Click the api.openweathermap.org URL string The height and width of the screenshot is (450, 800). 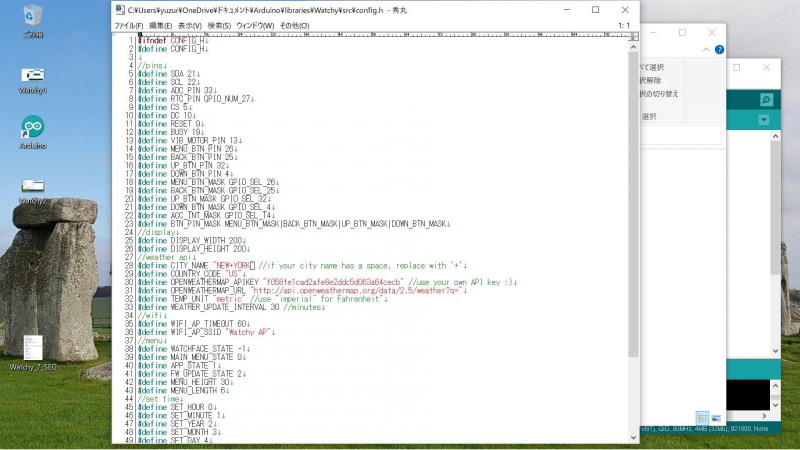[357, 290]
